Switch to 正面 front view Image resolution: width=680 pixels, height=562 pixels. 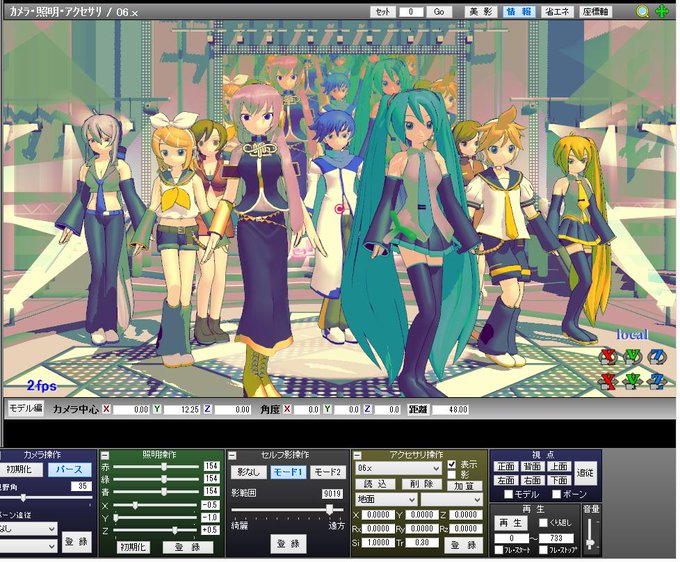point(506,467)
